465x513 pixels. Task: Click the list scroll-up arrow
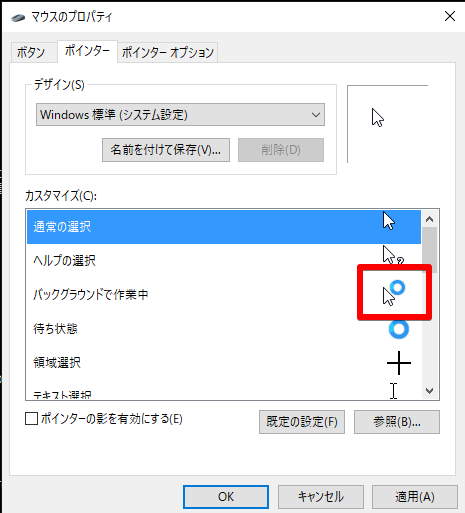click(429, 219)
